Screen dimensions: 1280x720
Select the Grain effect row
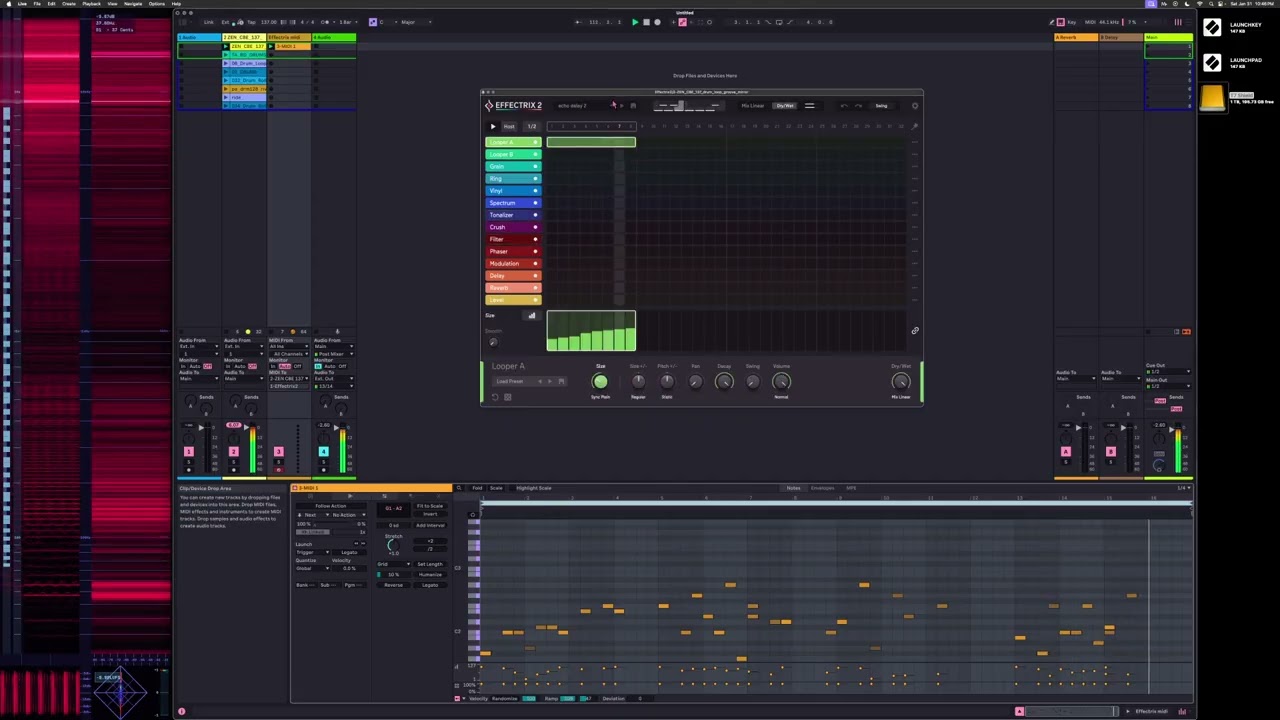(x=513, y=166)
